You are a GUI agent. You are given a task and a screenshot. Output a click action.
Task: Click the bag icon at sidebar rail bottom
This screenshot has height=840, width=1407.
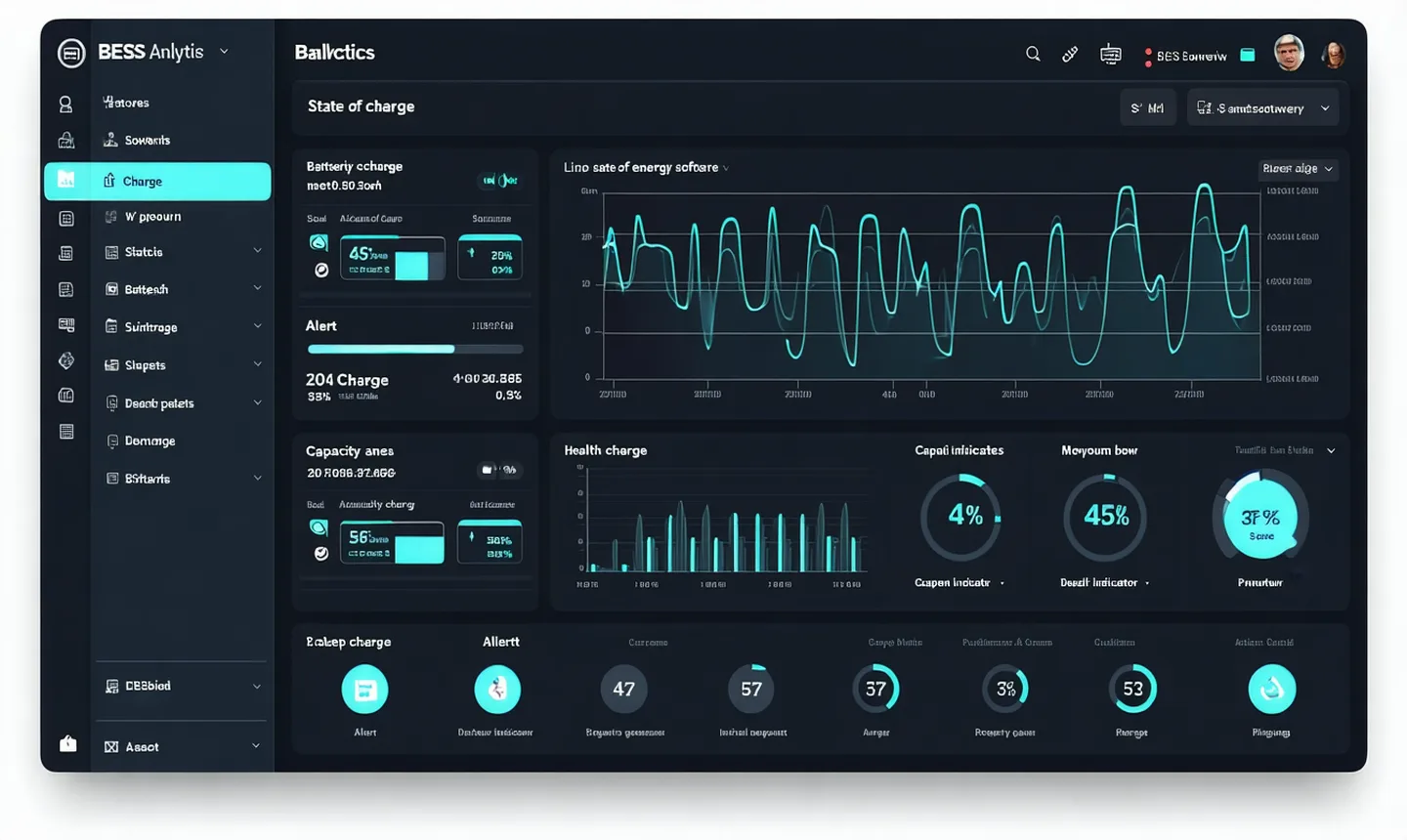[67, 743]
